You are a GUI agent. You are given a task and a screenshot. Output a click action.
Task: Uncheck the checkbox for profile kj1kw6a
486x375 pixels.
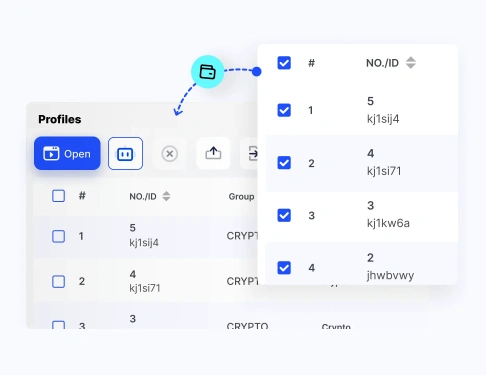pos(284,215)
